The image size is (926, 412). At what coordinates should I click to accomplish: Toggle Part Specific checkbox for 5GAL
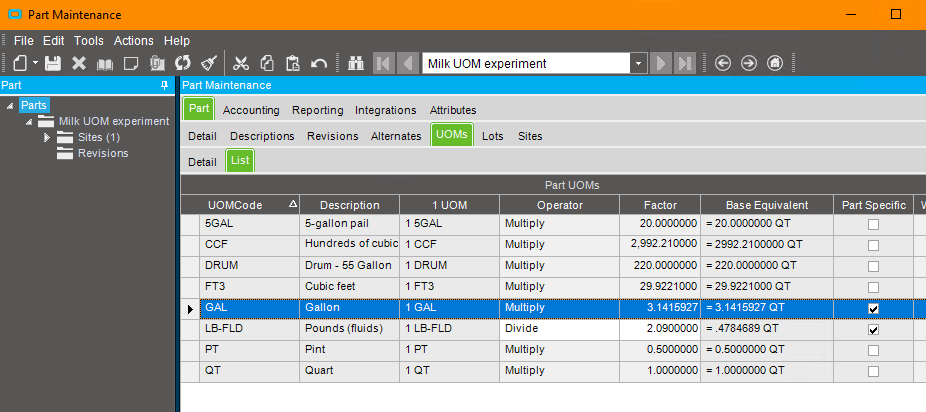[x=873, y=224]
